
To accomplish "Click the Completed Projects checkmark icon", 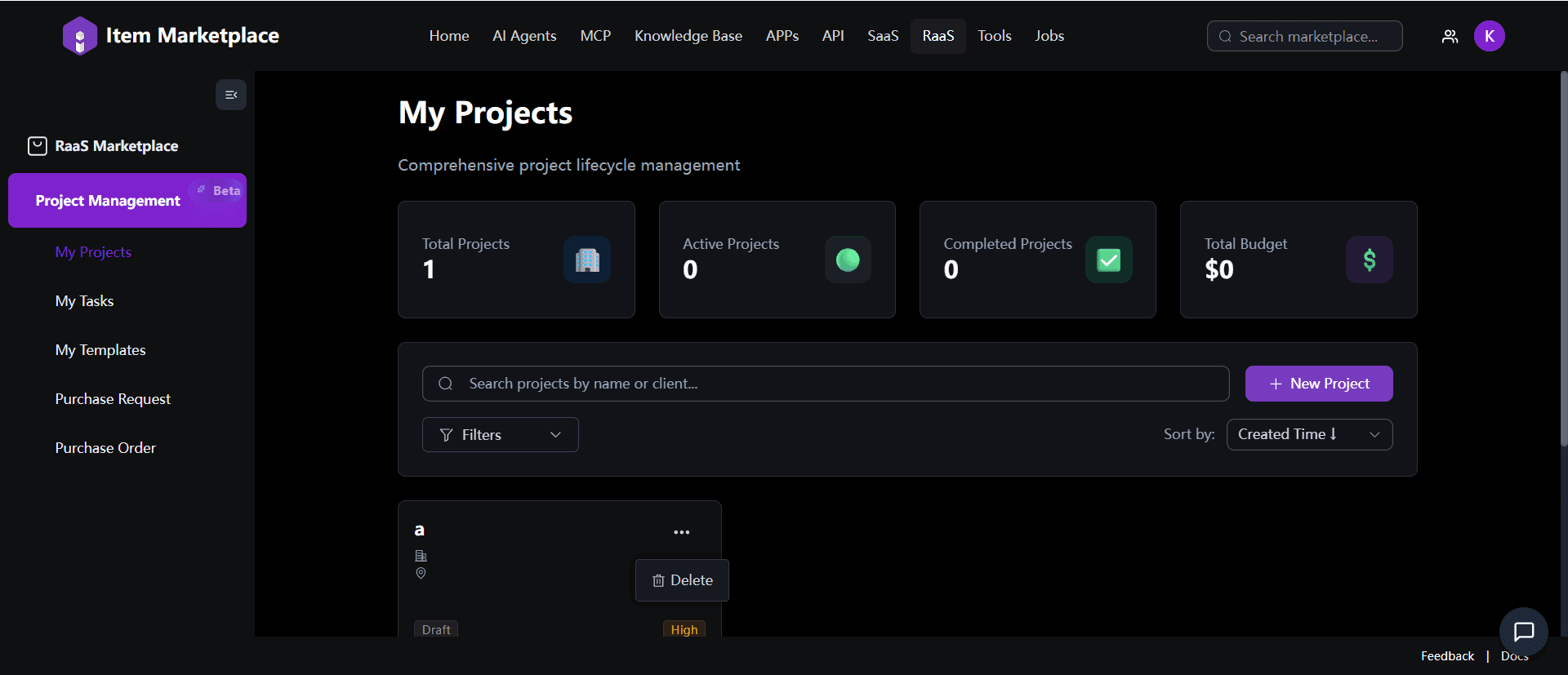I will tap(1108, 260).
